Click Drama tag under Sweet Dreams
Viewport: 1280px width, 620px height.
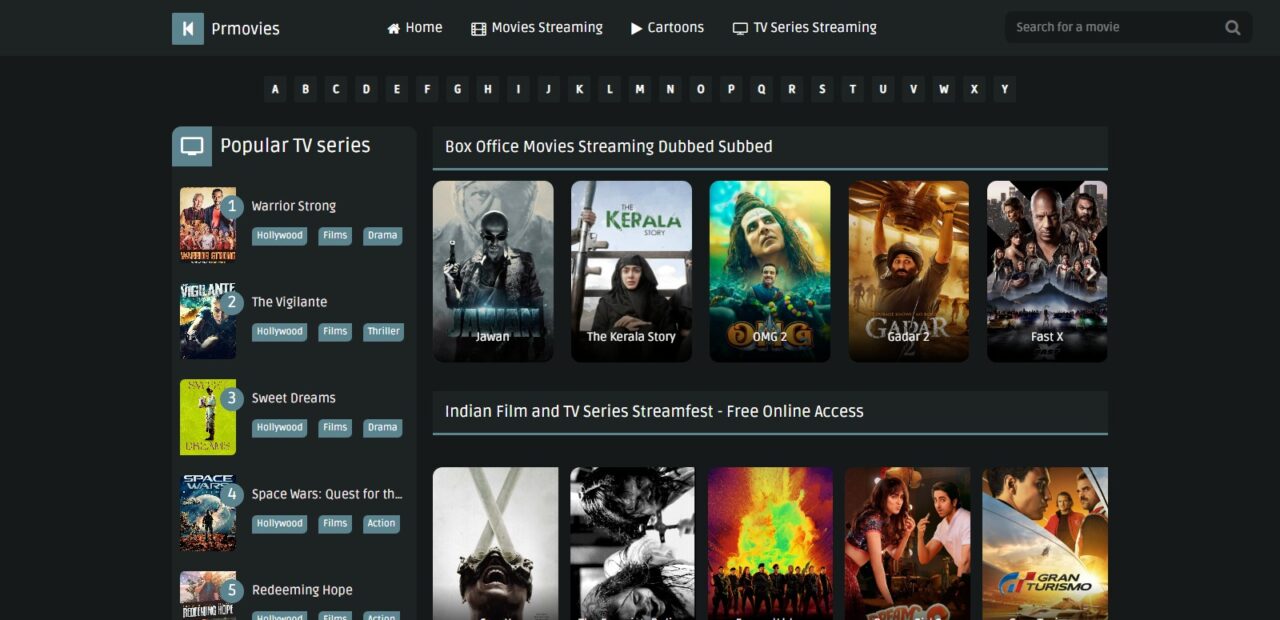(x=382, y=428)
